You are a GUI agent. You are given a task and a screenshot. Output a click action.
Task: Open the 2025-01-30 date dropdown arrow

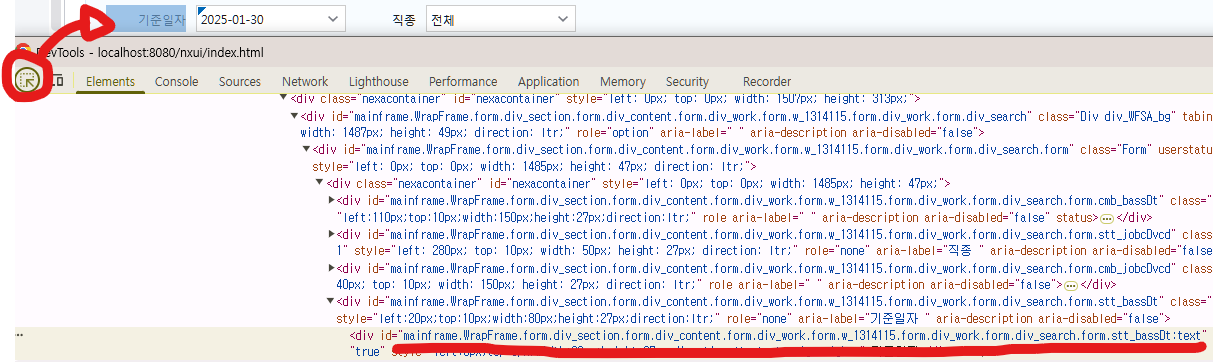pos(333,19)
